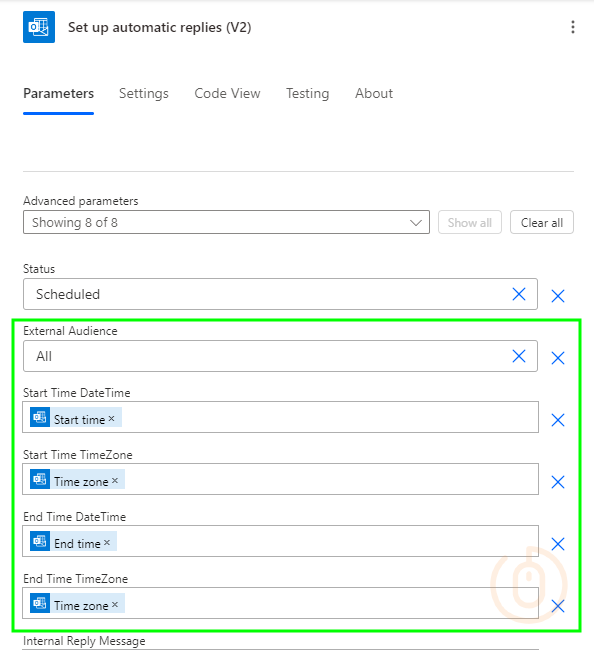This screenshot has width=594, height=650.
Task: Delete the End time dynamic token
Action: [107, 543]
